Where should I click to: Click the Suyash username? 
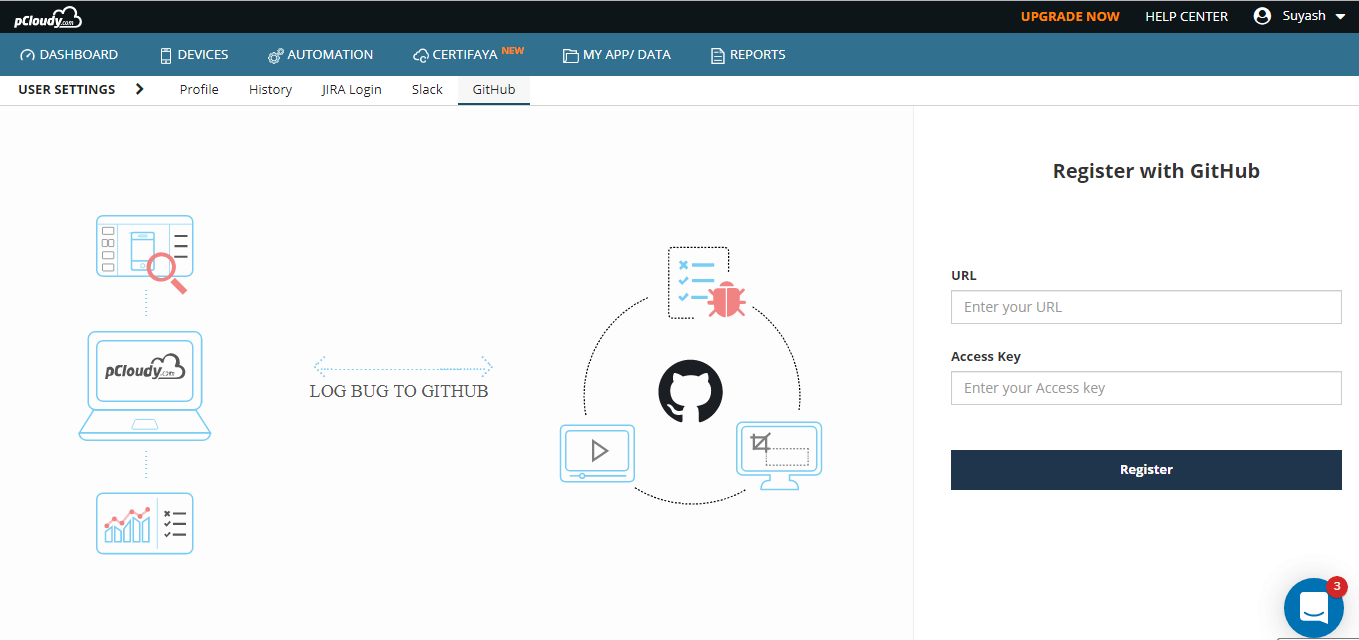tap(1304, 16)
